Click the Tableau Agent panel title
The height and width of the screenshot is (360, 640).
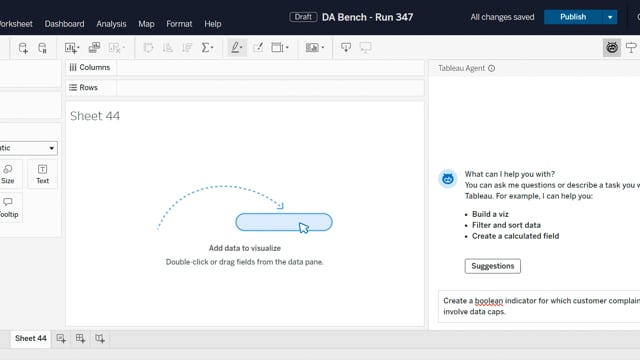click(462, 68)
